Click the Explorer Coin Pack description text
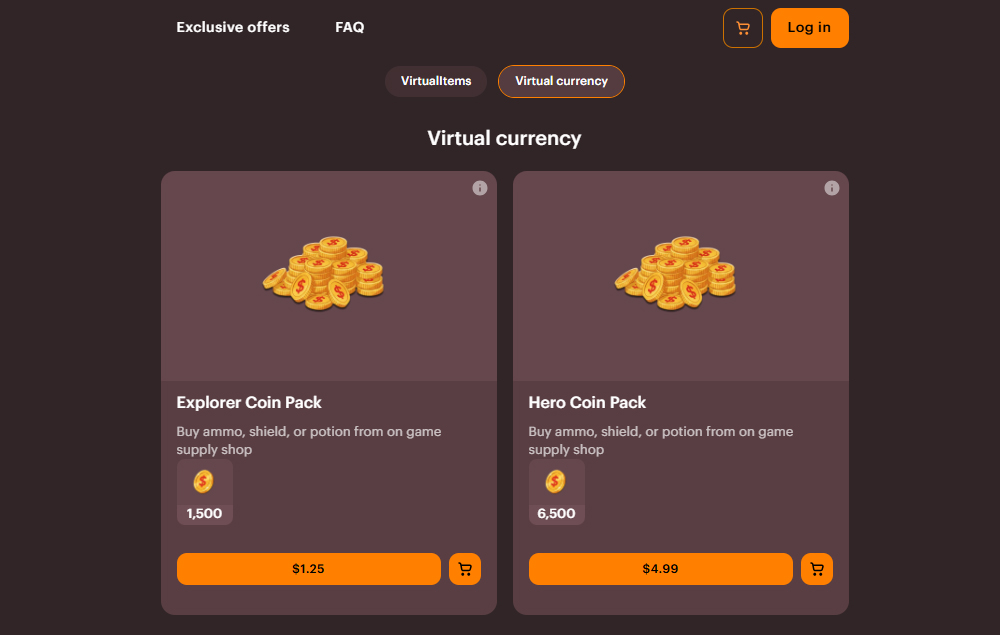Viewport: 1000px width, 635px height. click(x=308, y=441)
